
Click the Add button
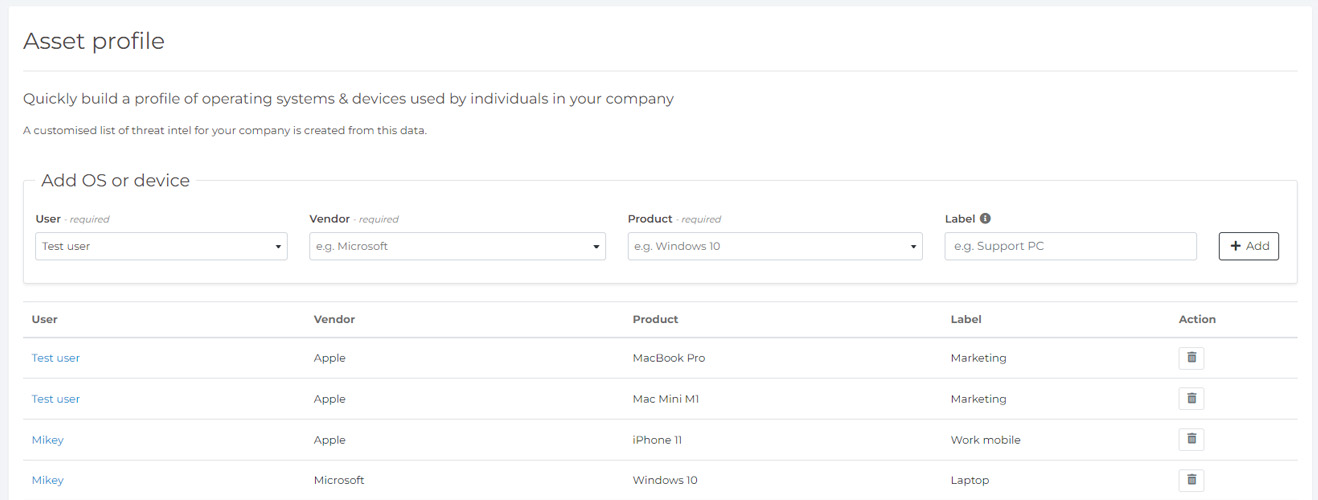pos(1248,246)
